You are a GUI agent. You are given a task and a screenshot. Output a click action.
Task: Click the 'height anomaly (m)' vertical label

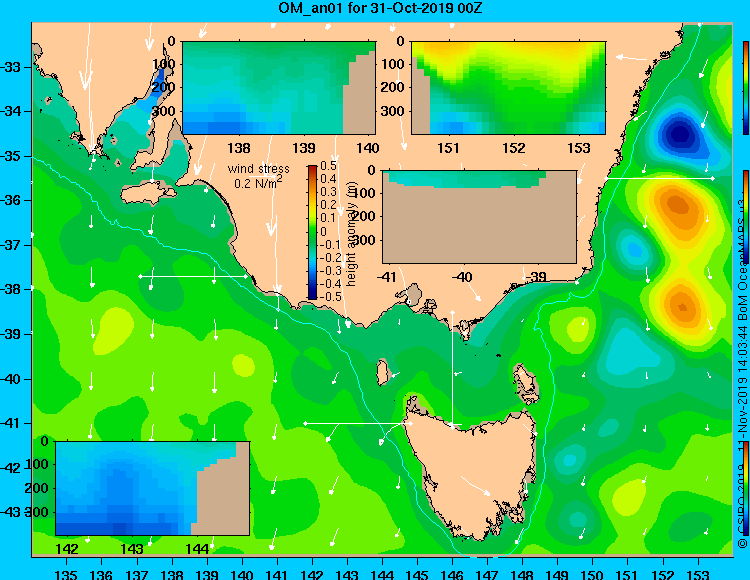(351, 233)
